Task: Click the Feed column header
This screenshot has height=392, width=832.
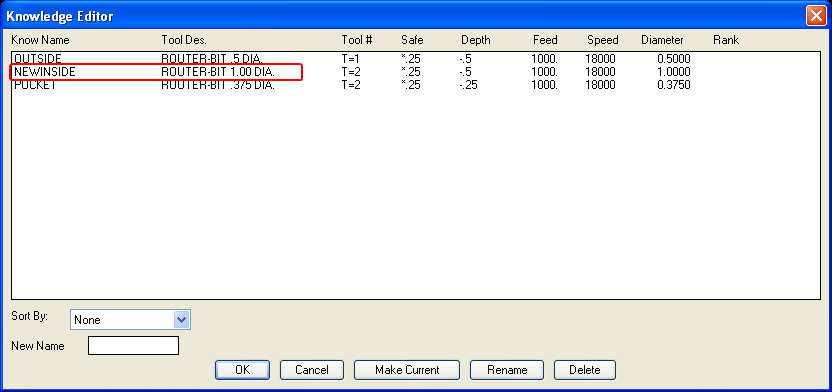Action: pyautogui.click(x=545, y=40)
